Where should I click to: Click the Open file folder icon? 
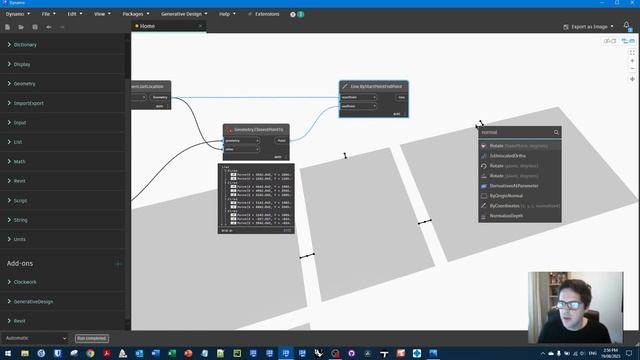pyautogui.click(x=21, y=27)
